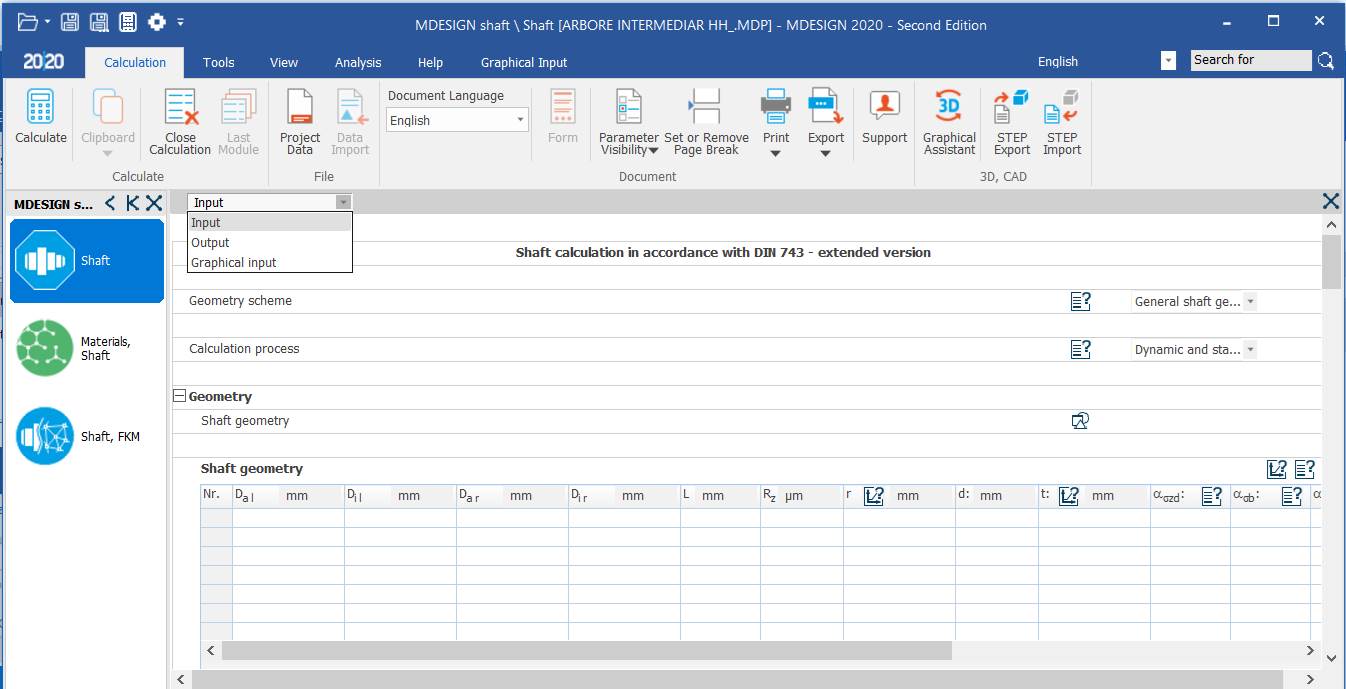Close the input page with the blue X

(1331, 201)
